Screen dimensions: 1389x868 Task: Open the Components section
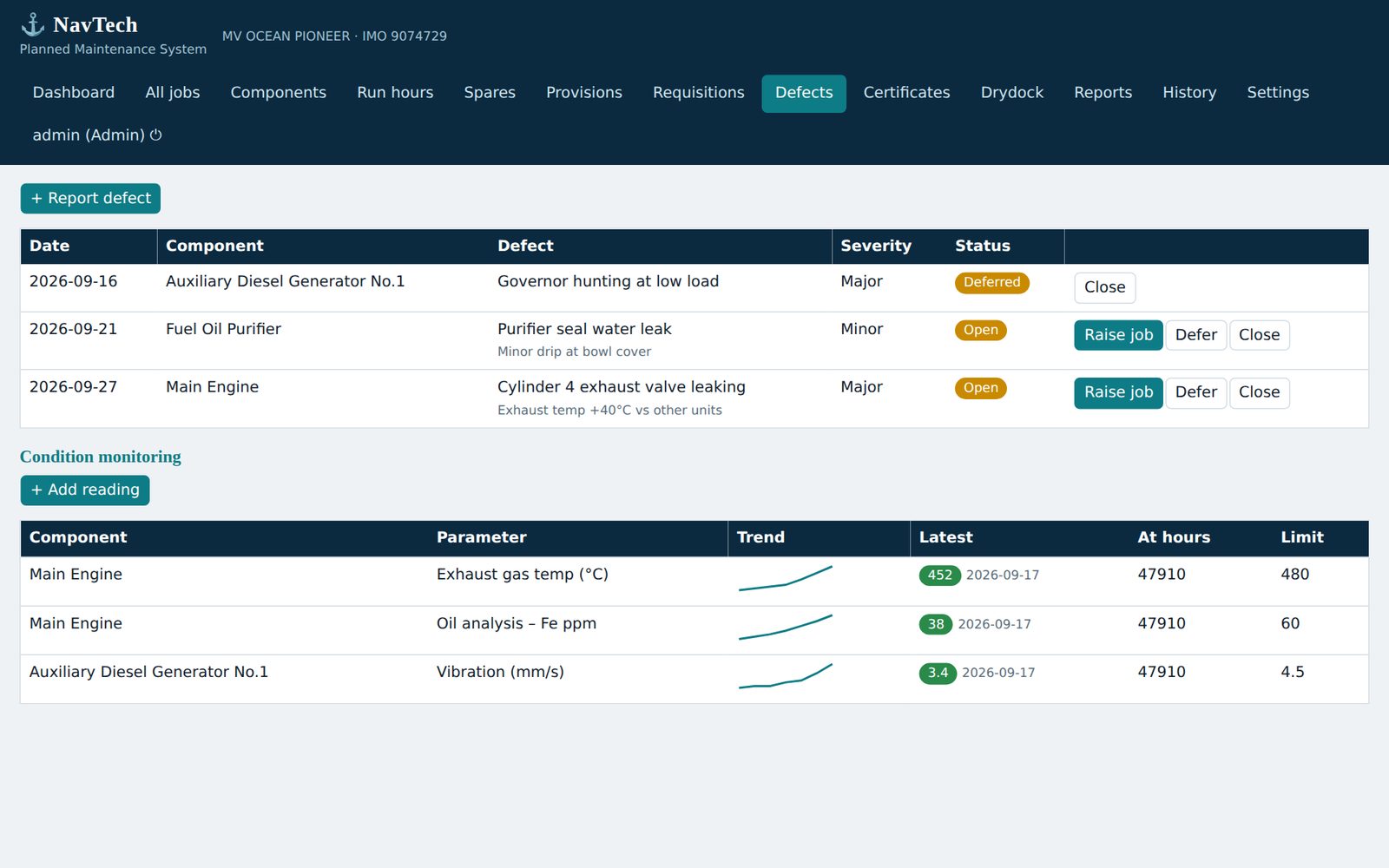(x=279, y=93)
